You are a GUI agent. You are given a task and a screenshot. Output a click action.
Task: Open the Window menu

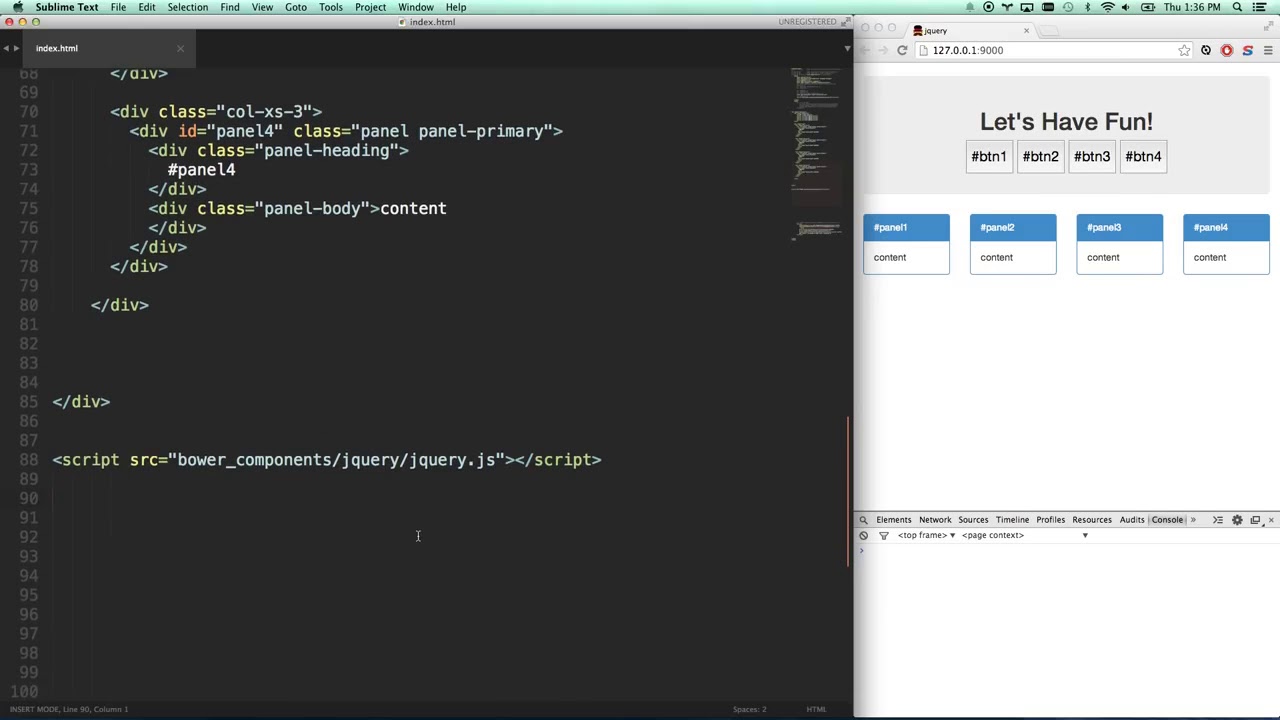[416, 7]
